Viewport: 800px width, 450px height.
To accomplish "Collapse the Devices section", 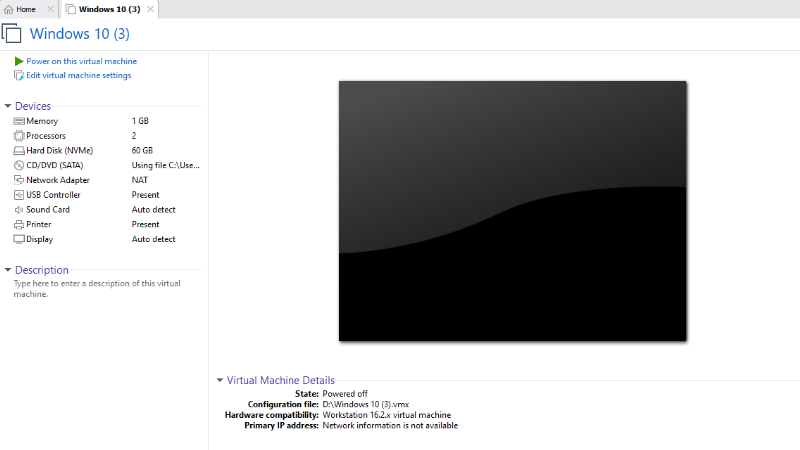I will coord(8,106).
